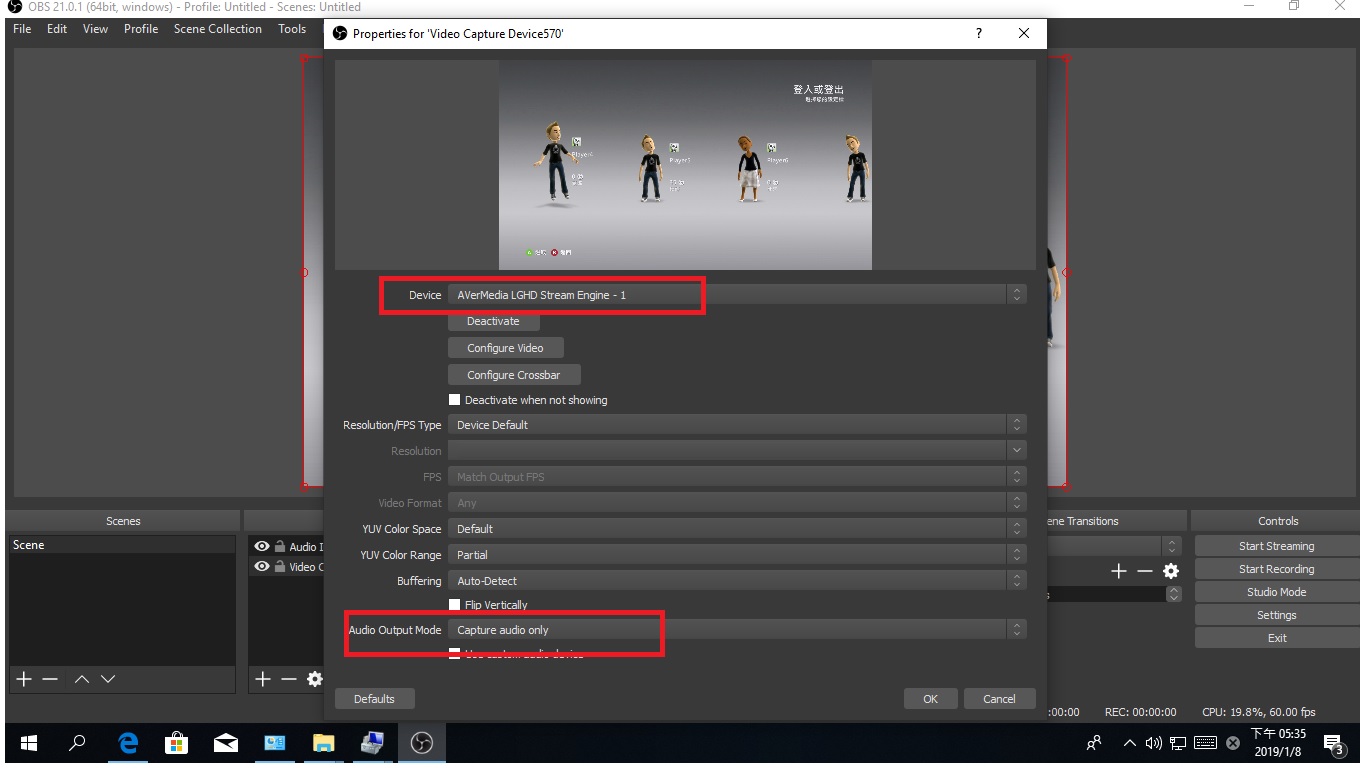The image size is (1360, 768).
Task: Click the Exit button in the Controls panel
Action: click(x=1276, y=638)
